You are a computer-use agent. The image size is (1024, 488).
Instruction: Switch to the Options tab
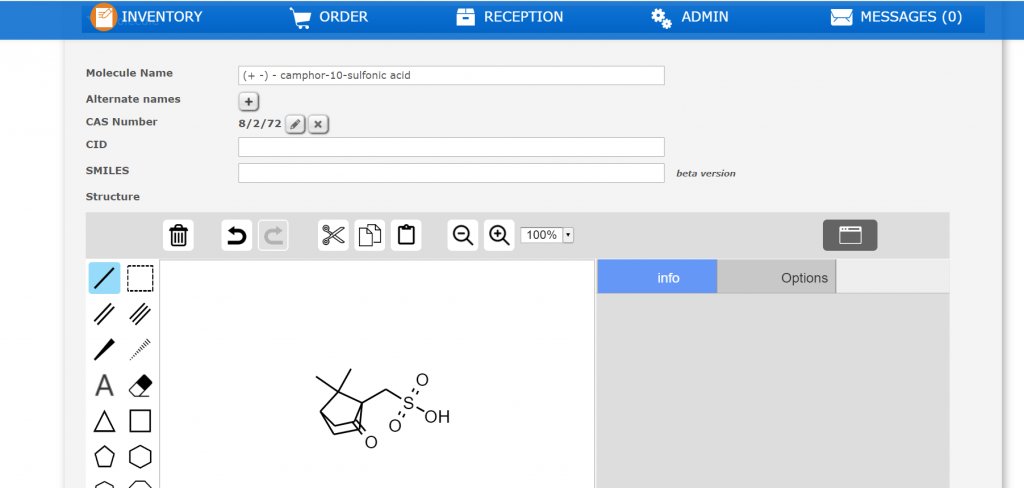coord(776,277)
